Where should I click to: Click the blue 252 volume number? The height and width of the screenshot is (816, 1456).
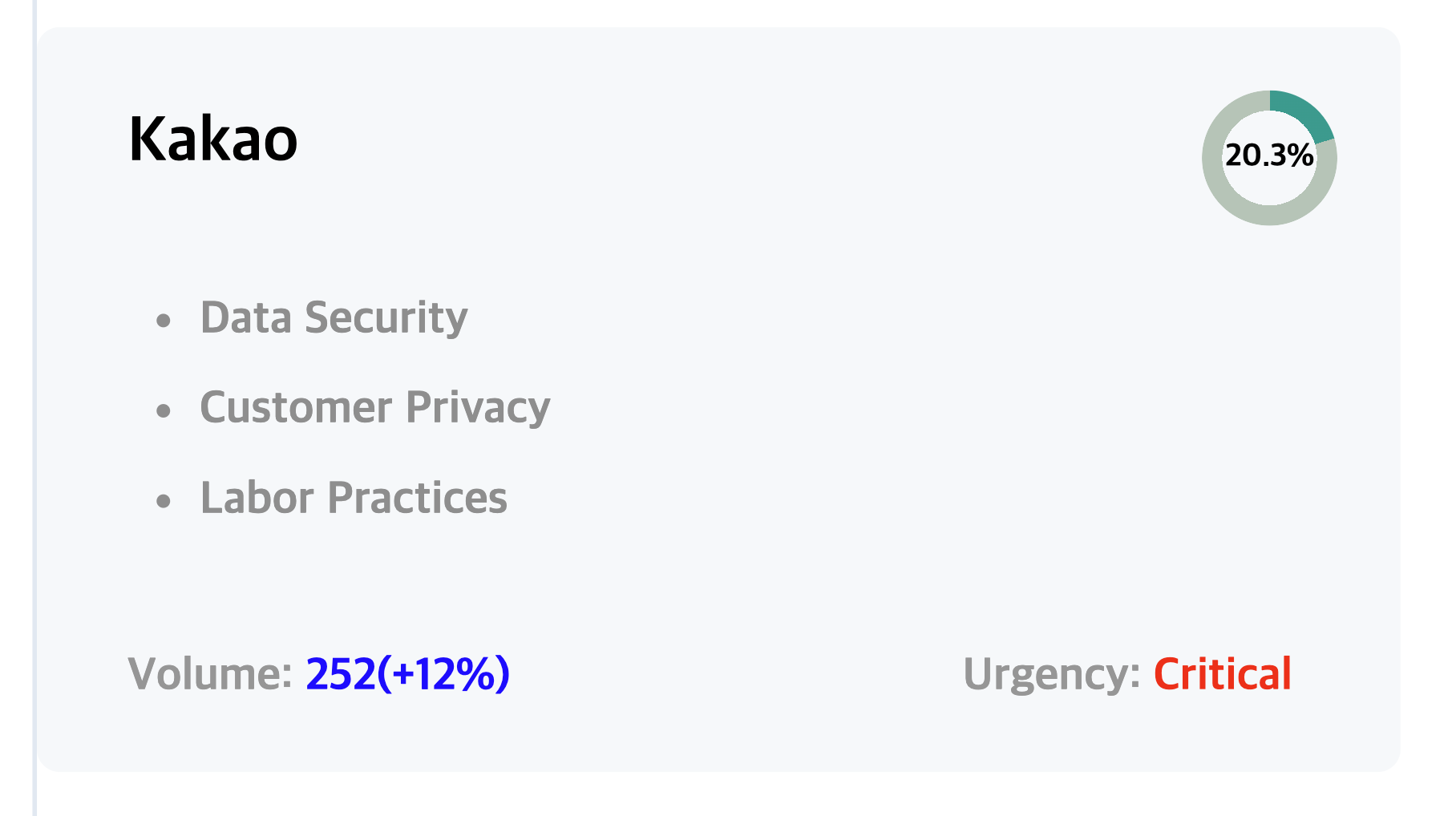coord(341,673)
